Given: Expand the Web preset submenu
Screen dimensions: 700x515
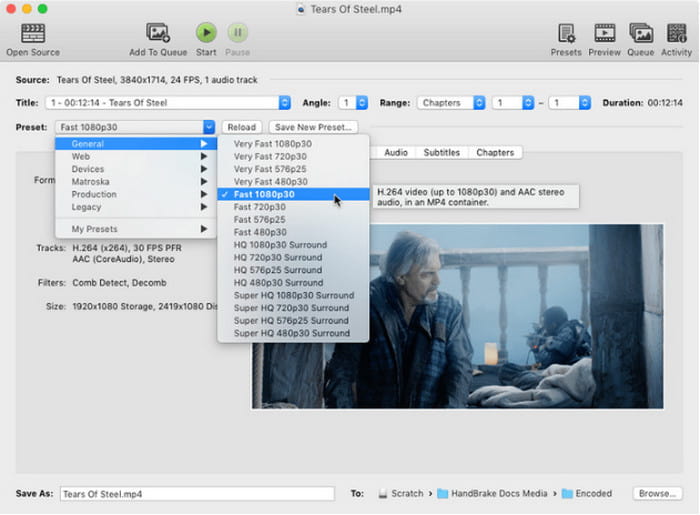Looking at the screenshot, I should point(136,157).
